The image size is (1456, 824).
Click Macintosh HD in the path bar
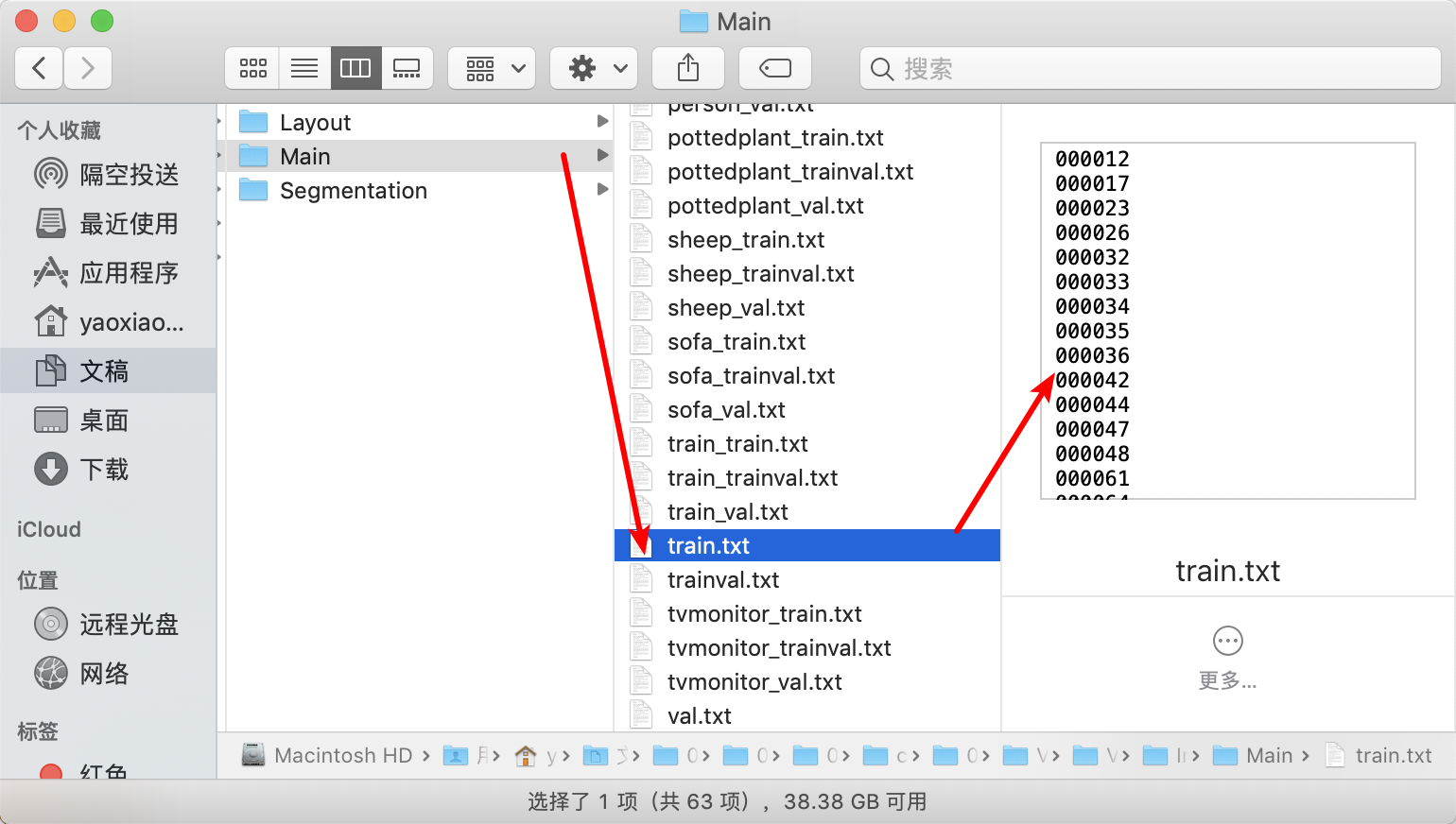point(342,756)
